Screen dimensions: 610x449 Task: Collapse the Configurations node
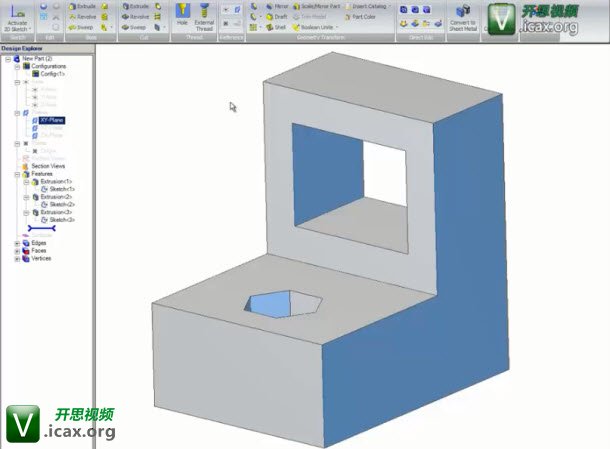pyautogui.click(x=17, y=67)
